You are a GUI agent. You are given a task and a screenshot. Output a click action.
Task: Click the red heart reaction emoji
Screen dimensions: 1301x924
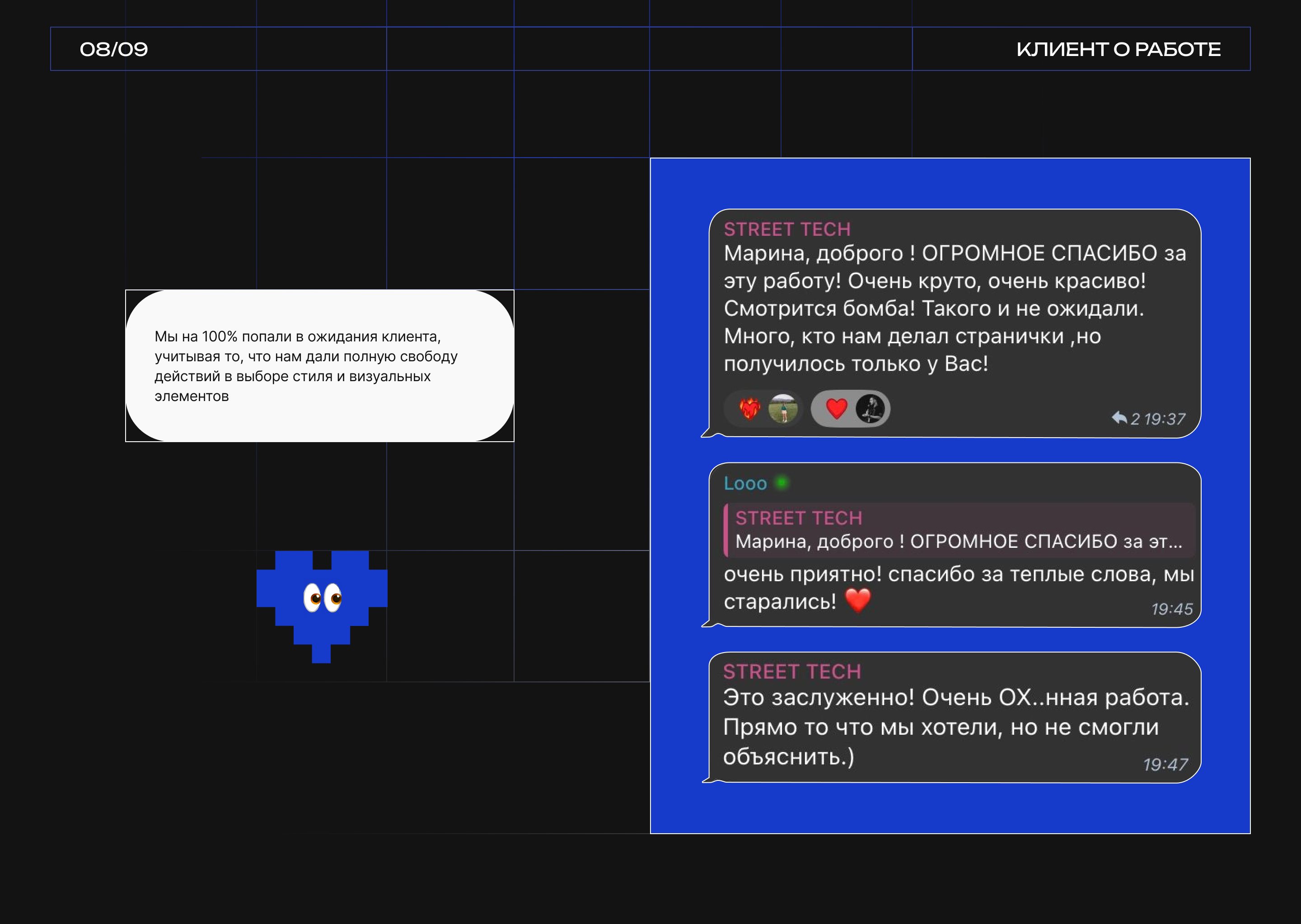click(836, 409)
